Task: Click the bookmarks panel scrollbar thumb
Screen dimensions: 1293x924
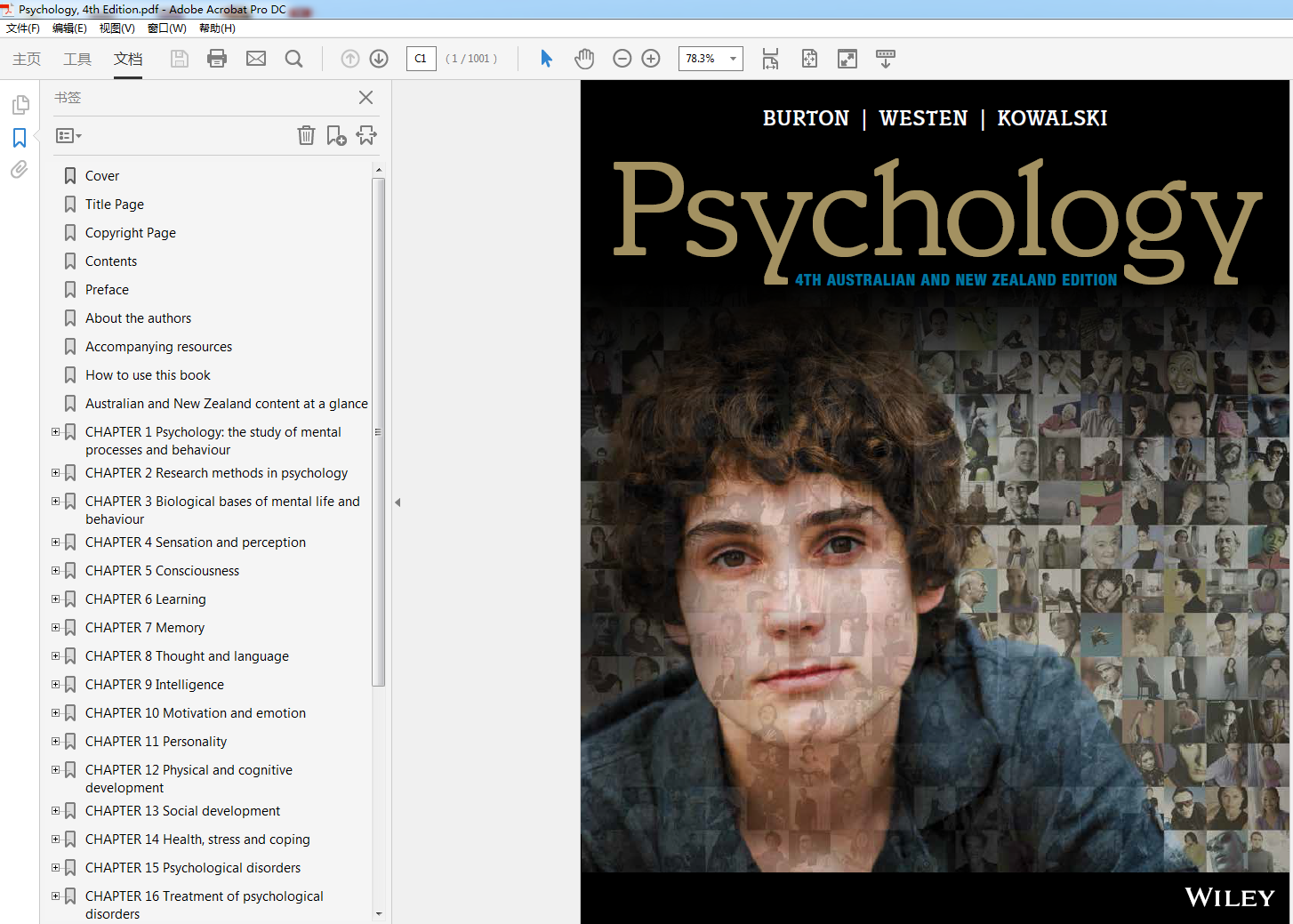Action: click(378, 432)
